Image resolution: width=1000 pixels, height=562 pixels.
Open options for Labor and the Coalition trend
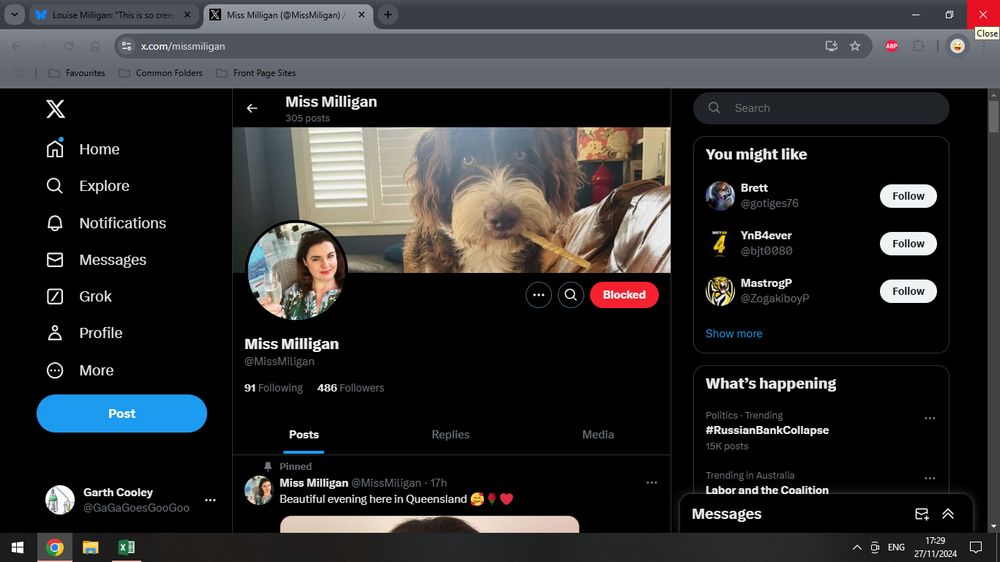930,478
